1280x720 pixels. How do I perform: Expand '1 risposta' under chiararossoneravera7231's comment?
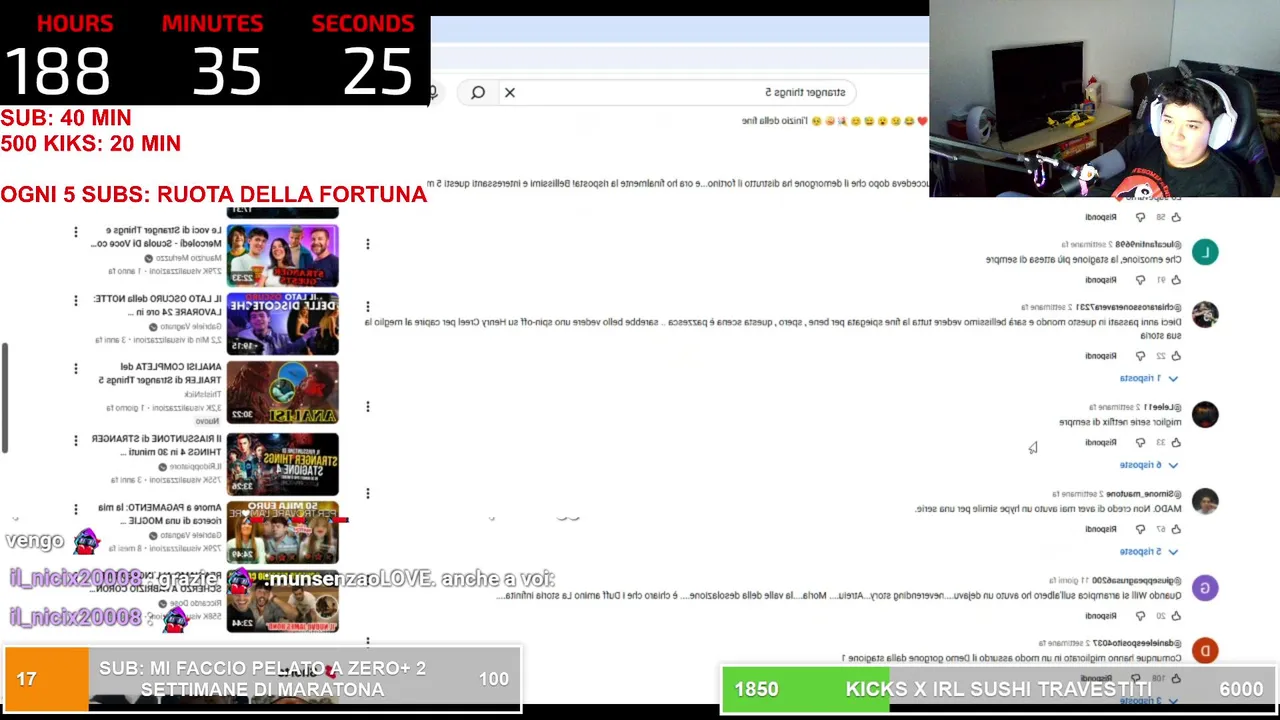1149,378
